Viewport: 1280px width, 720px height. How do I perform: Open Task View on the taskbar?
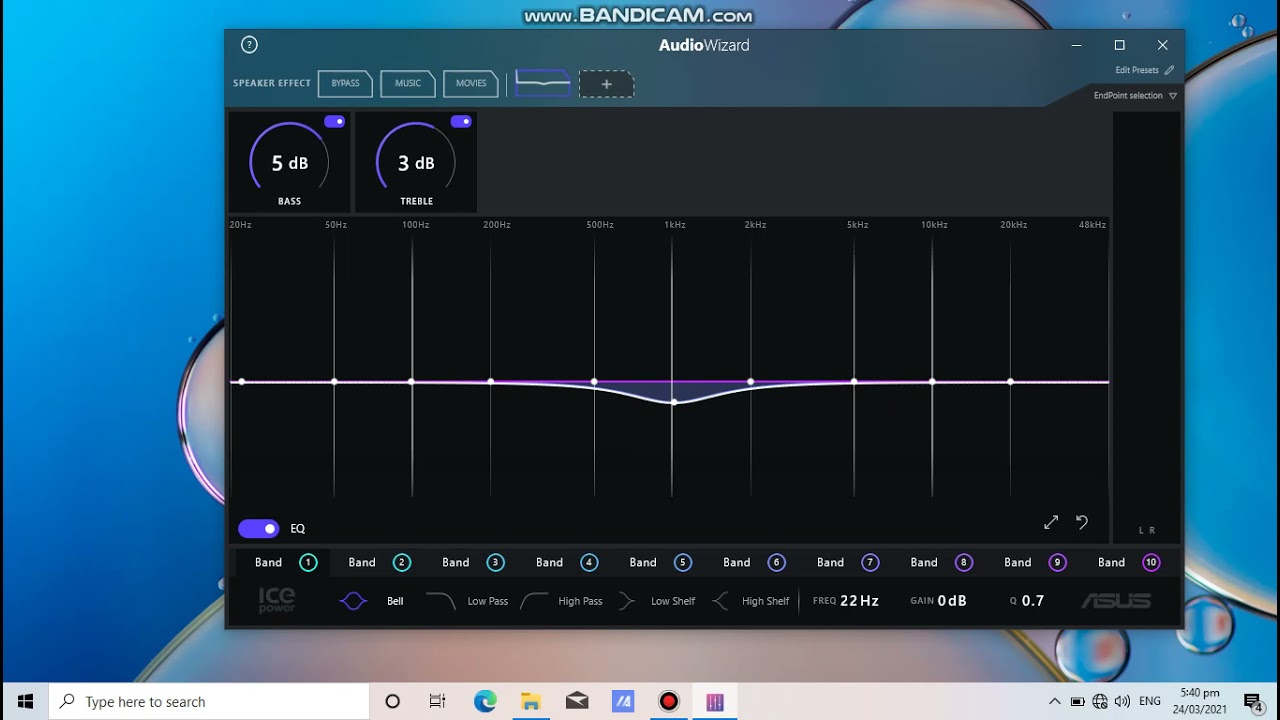tap(438, 701)
